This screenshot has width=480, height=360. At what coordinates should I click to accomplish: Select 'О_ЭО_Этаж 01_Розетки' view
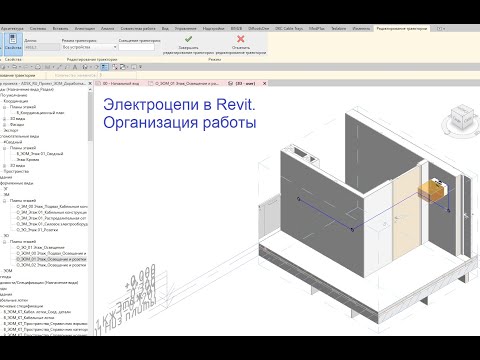click(x=37, y=230)
